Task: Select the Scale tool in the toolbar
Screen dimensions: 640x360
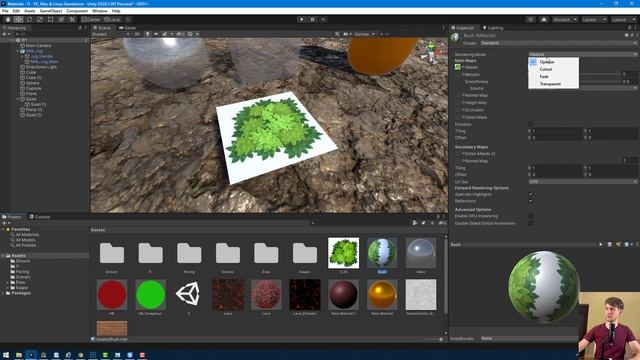Action: (x=40, y=19)
